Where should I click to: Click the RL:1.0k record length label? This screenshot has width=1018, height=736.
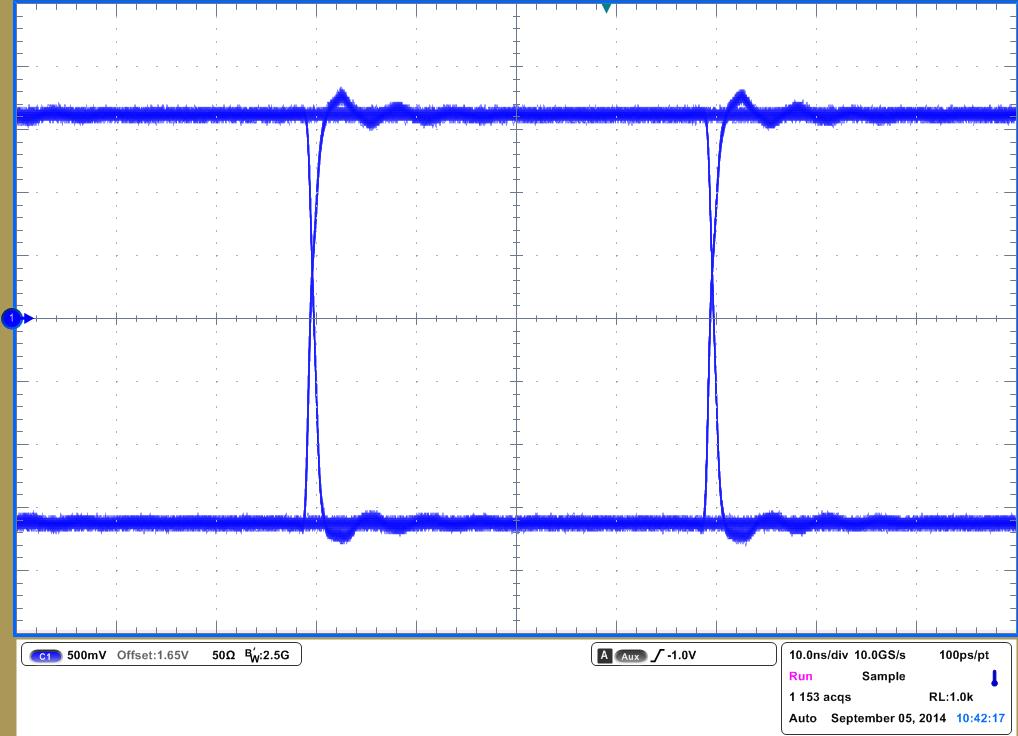(x=950, y=696)
